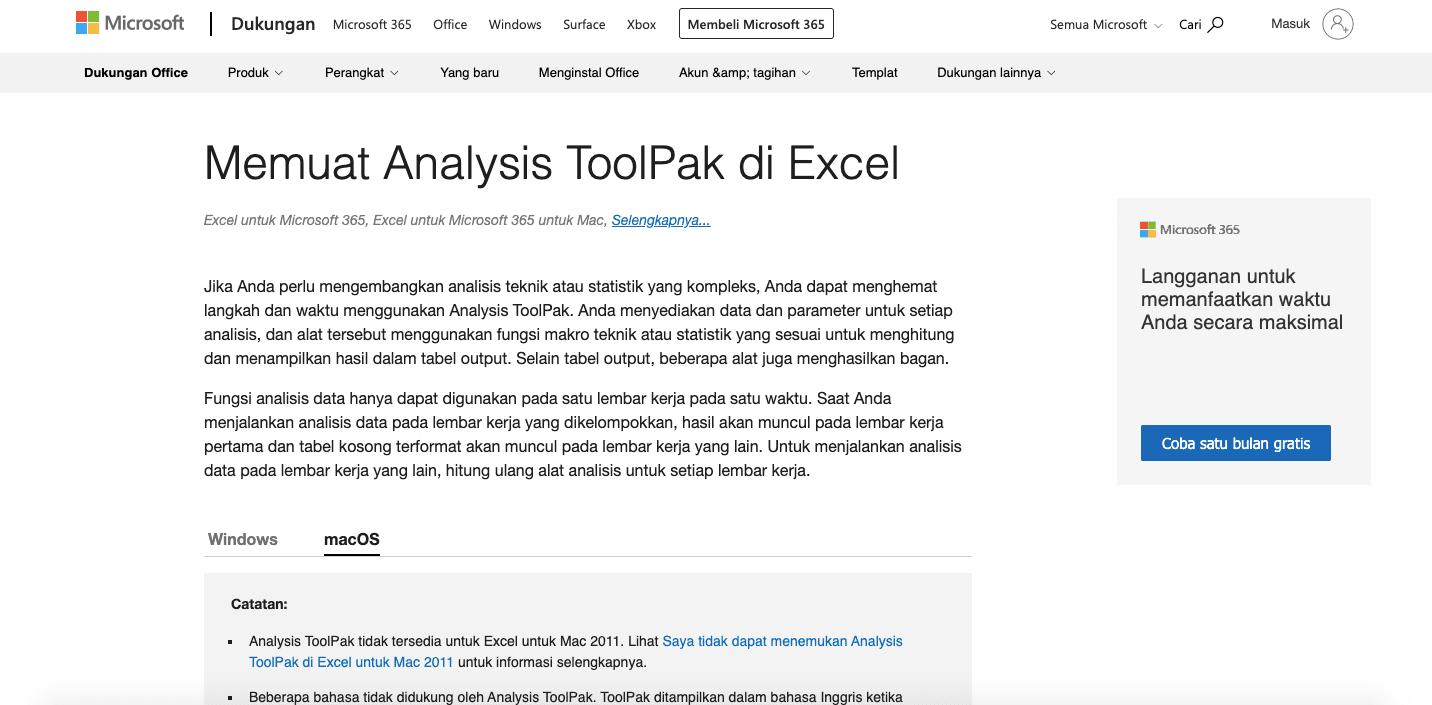Expand Dukungan lainnya dropdown

coord(996,72)
